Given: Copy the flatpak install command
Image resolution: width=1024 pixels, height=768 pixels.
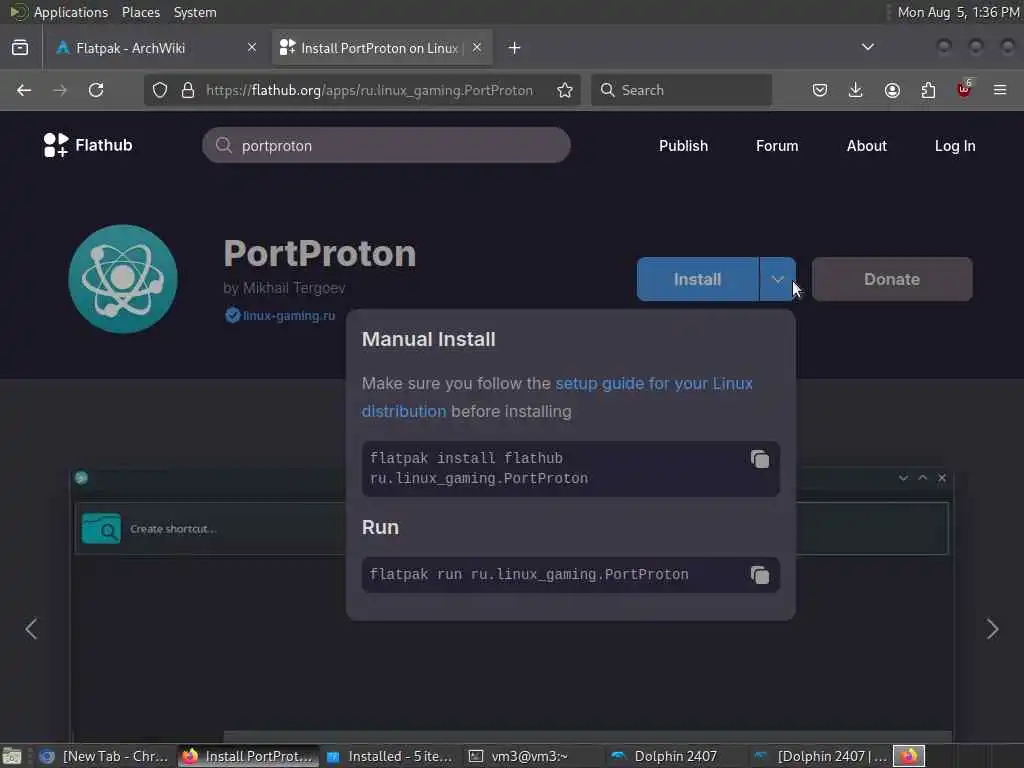Looking at the screenshot, I should 760,459.
